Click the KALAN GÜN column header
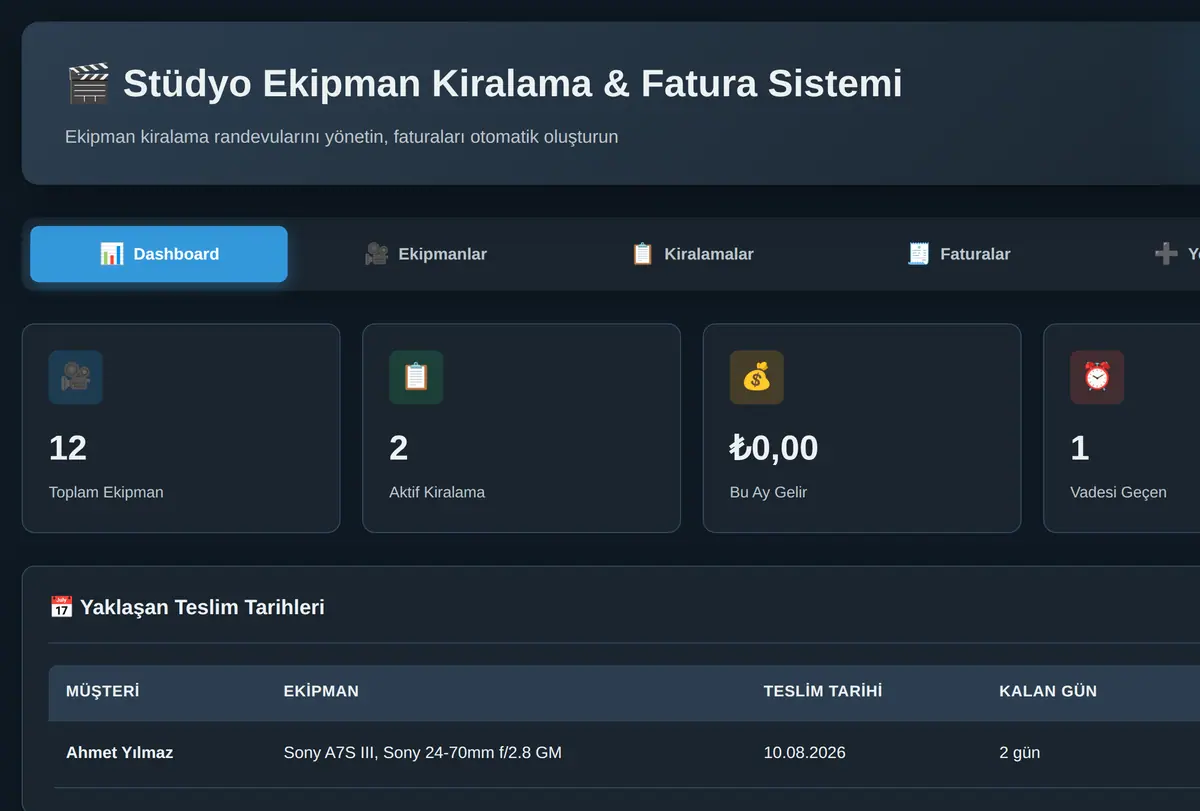This screenshot has width=1200, height=811. [1048, 691]
